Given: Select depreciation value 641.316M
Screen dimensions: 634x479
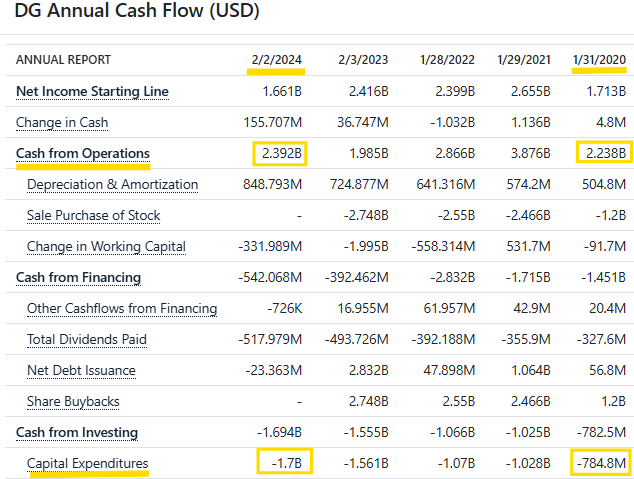Looking at the screenshot, I should tap(446, 184).
